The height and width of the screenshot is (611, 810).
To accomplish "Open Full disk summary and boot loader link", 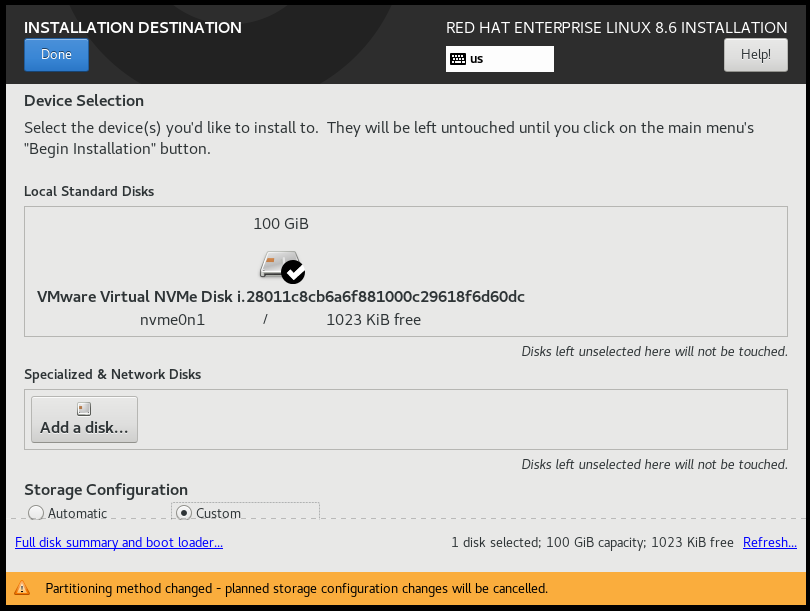I will point(119,542).
